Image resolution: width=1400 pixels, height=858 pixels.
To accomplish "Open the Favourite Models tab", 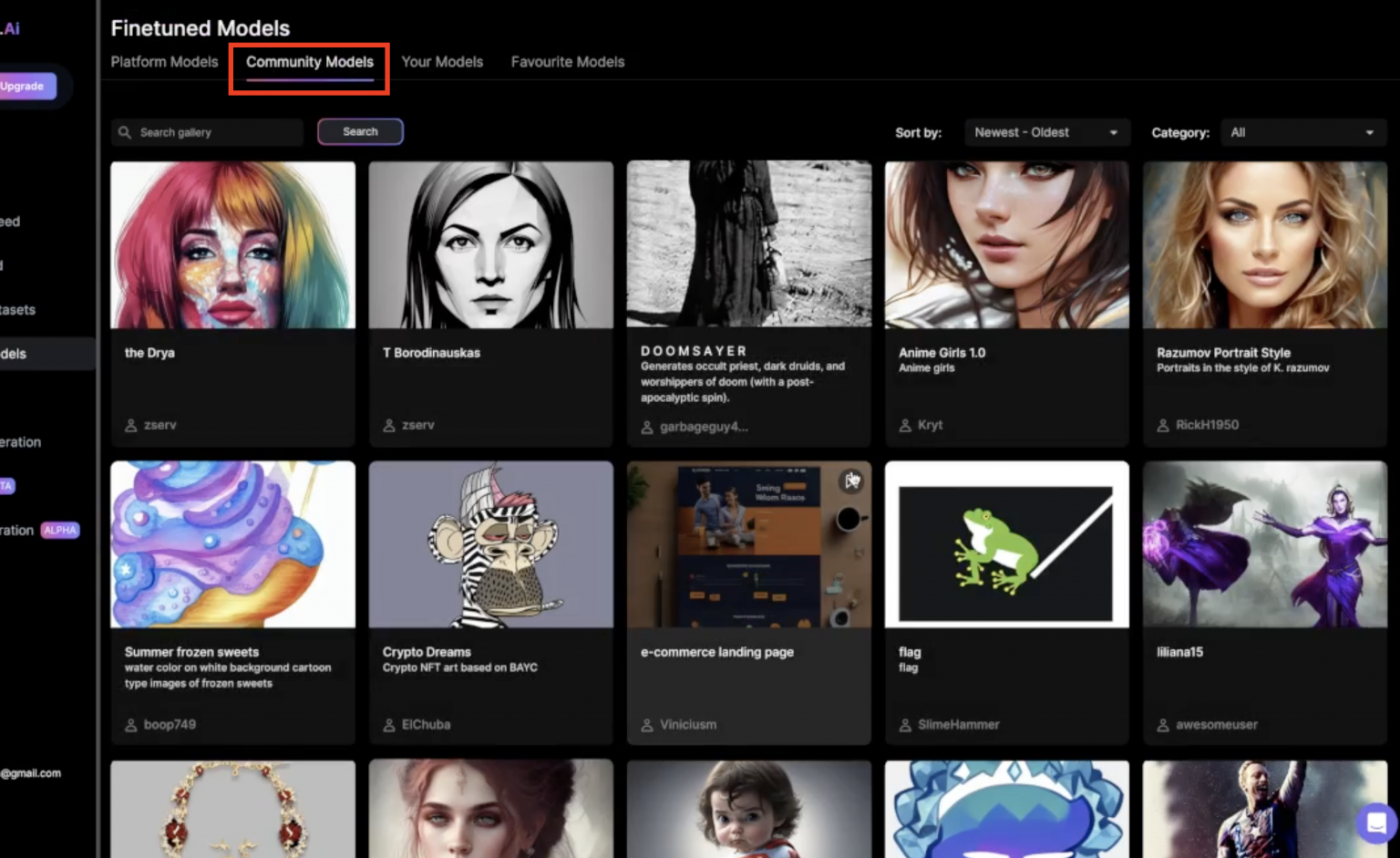I will pos(567,62).
